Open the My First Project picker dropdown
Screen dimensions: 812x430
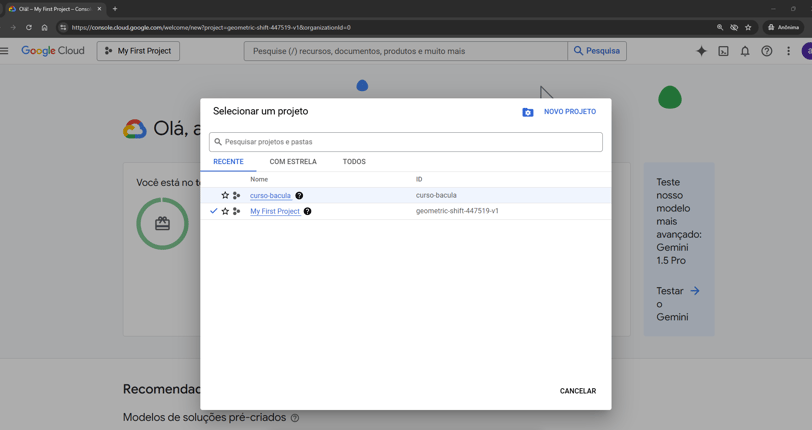pos(138,51)
